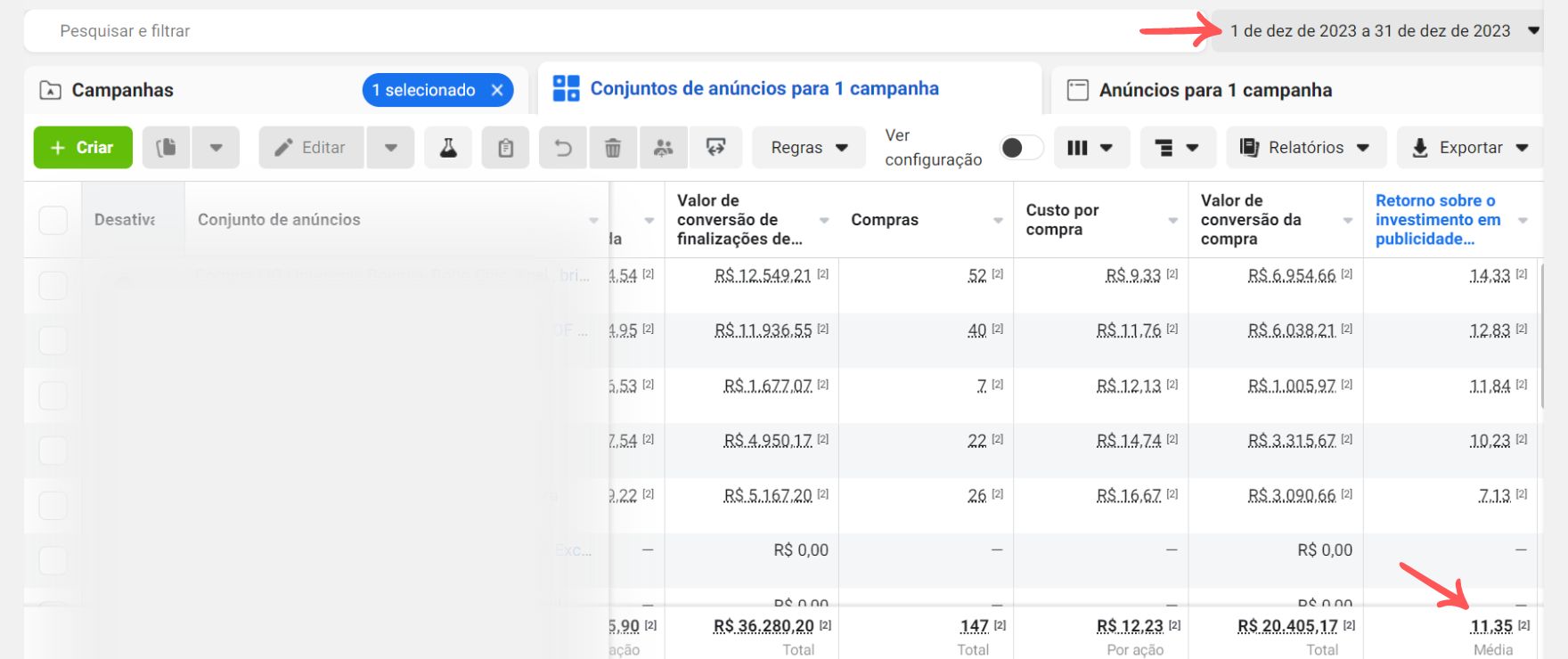1568x659 pixels.
Task: Click the green Criar button
Action: (x=83, y=148)
